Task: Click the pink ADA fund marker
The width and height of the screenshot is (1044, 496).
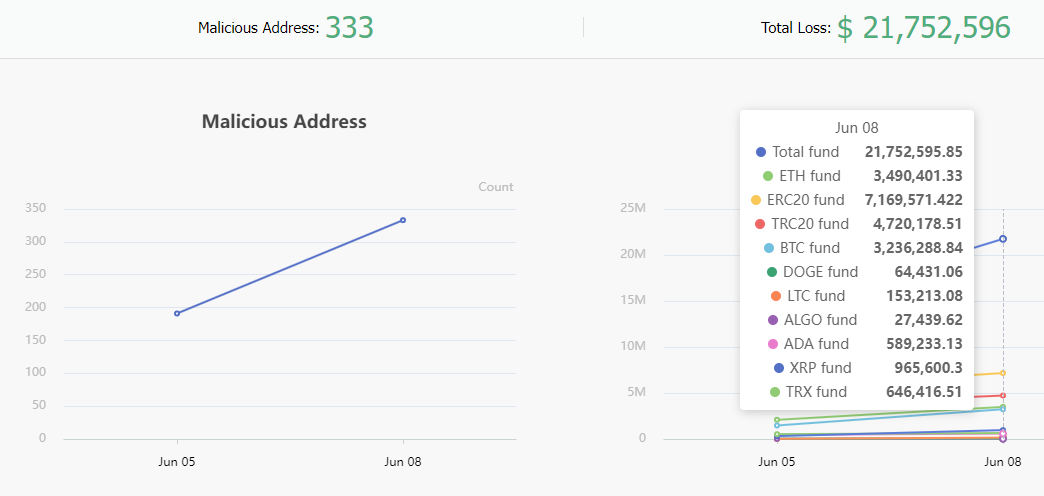Action: click(x=773, y=344)
